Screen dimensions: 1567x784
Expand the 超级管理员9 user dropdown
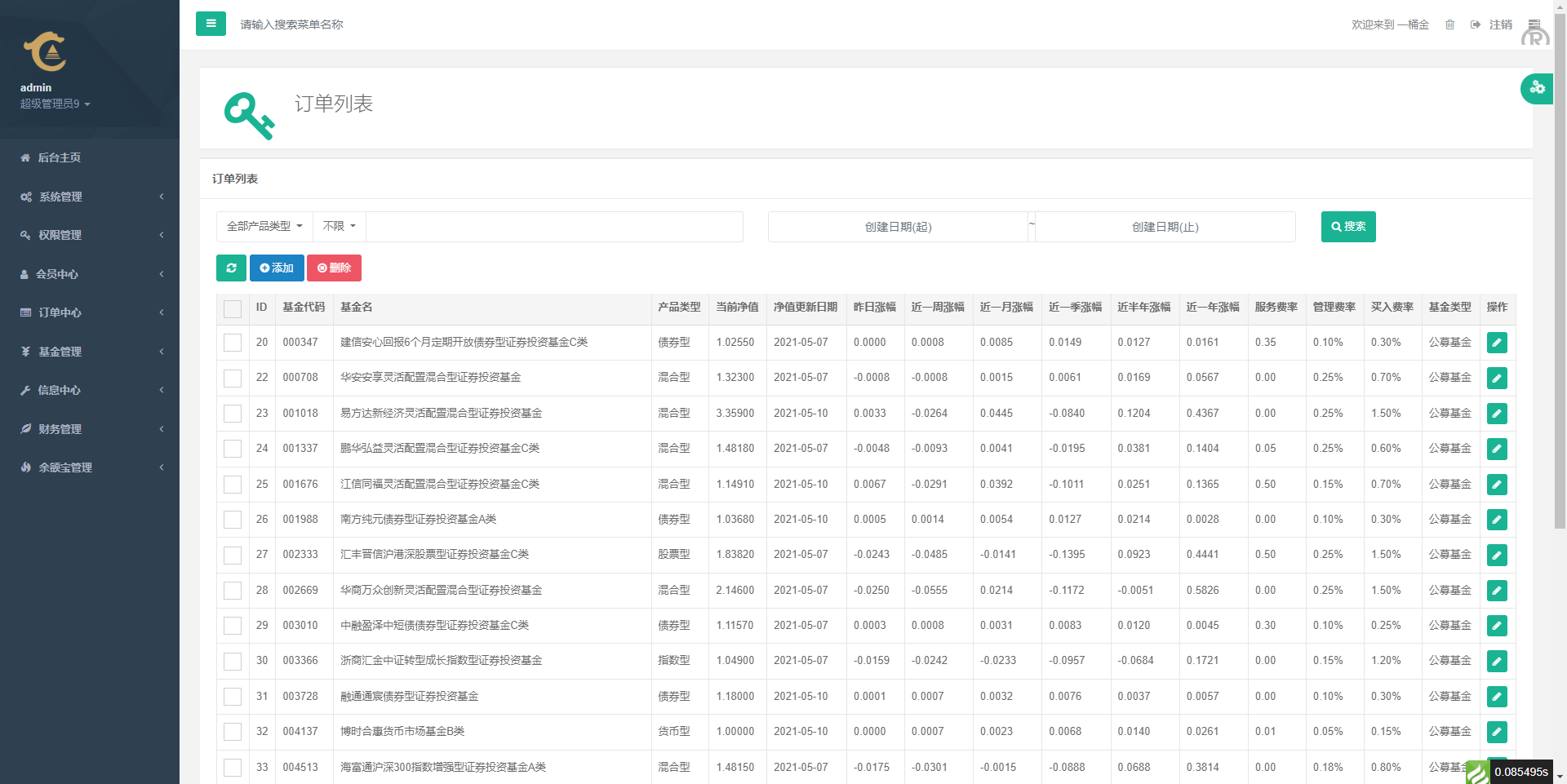pos(55,104)
